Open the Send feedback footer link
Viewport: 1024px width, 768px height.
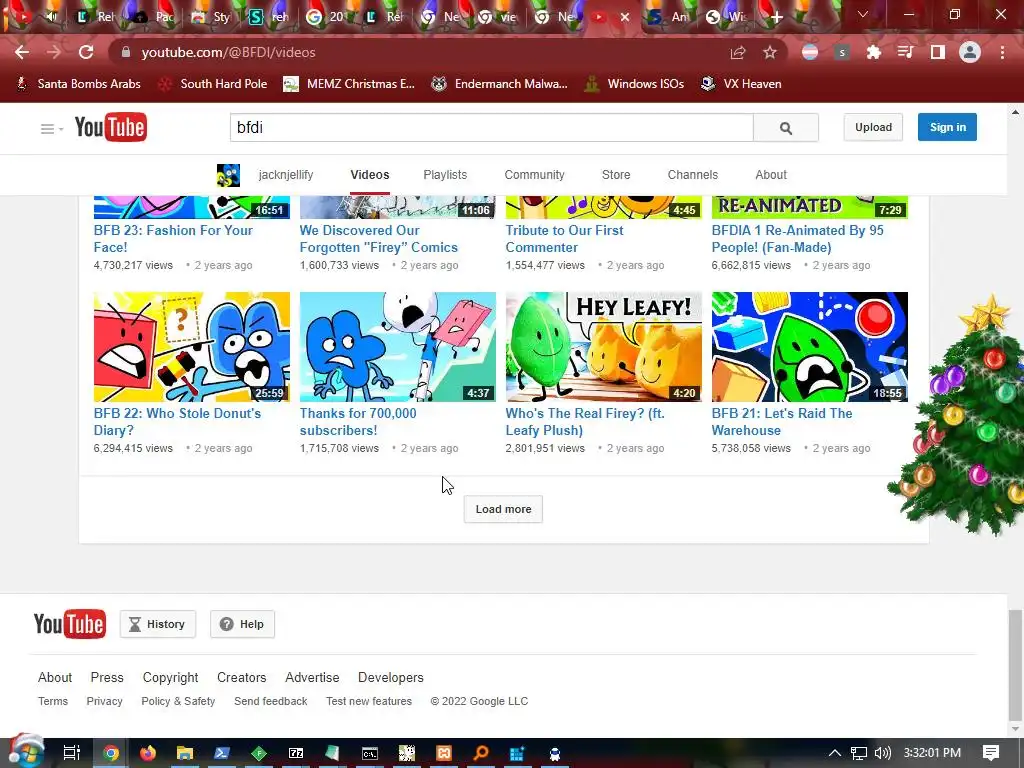coord(270,701)
